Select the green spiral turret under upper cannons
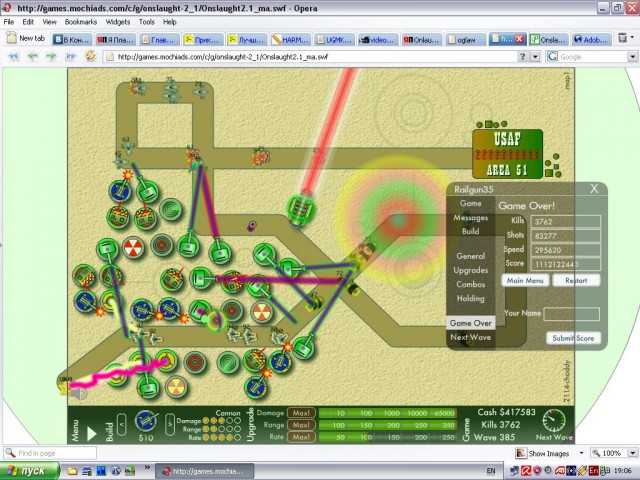The height and width of the screenshot is (480, 640). click(171, 209)
